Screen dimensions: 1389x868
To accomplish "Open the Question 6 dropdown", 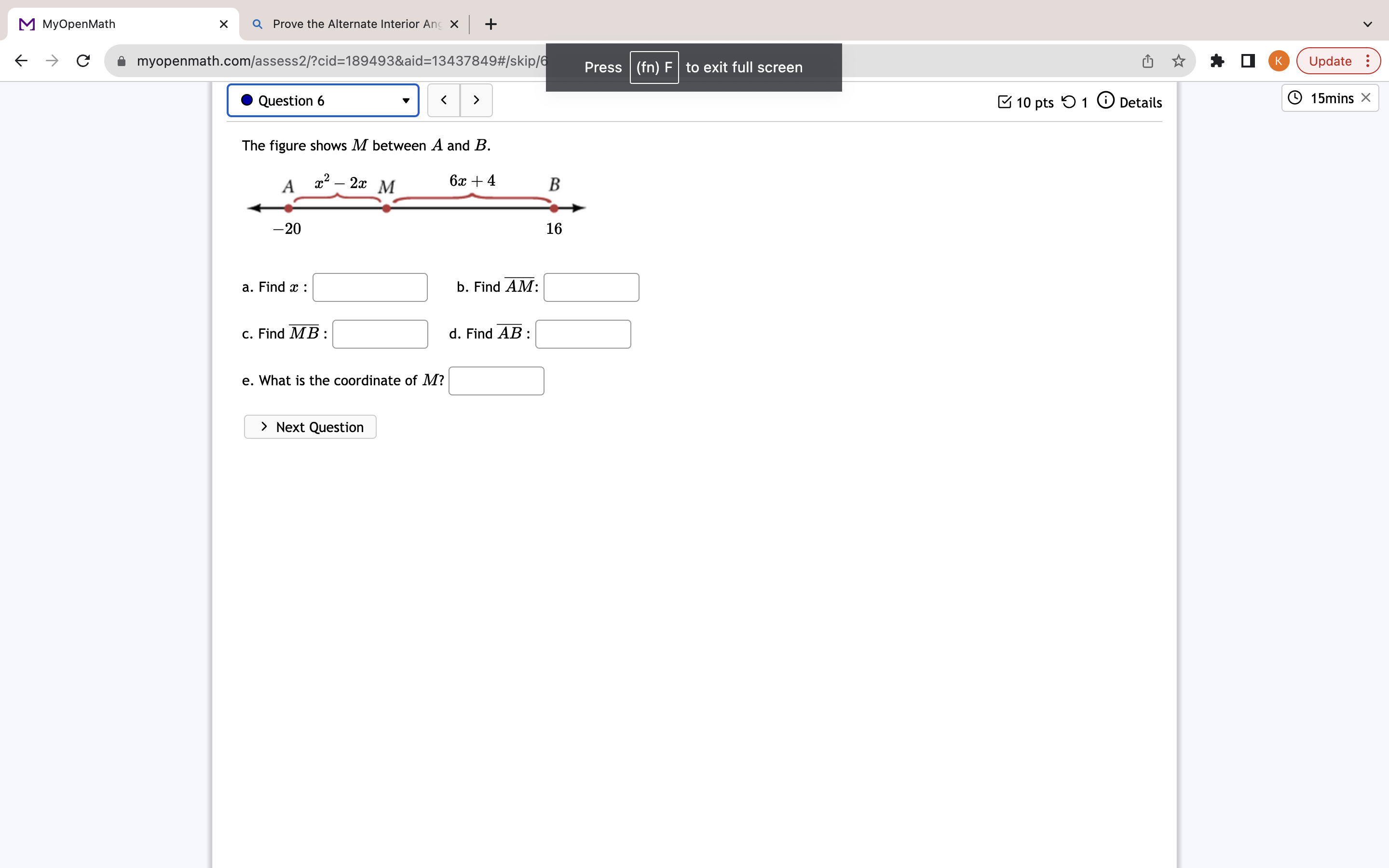I will pyautogui.click(x=323, y=100).
